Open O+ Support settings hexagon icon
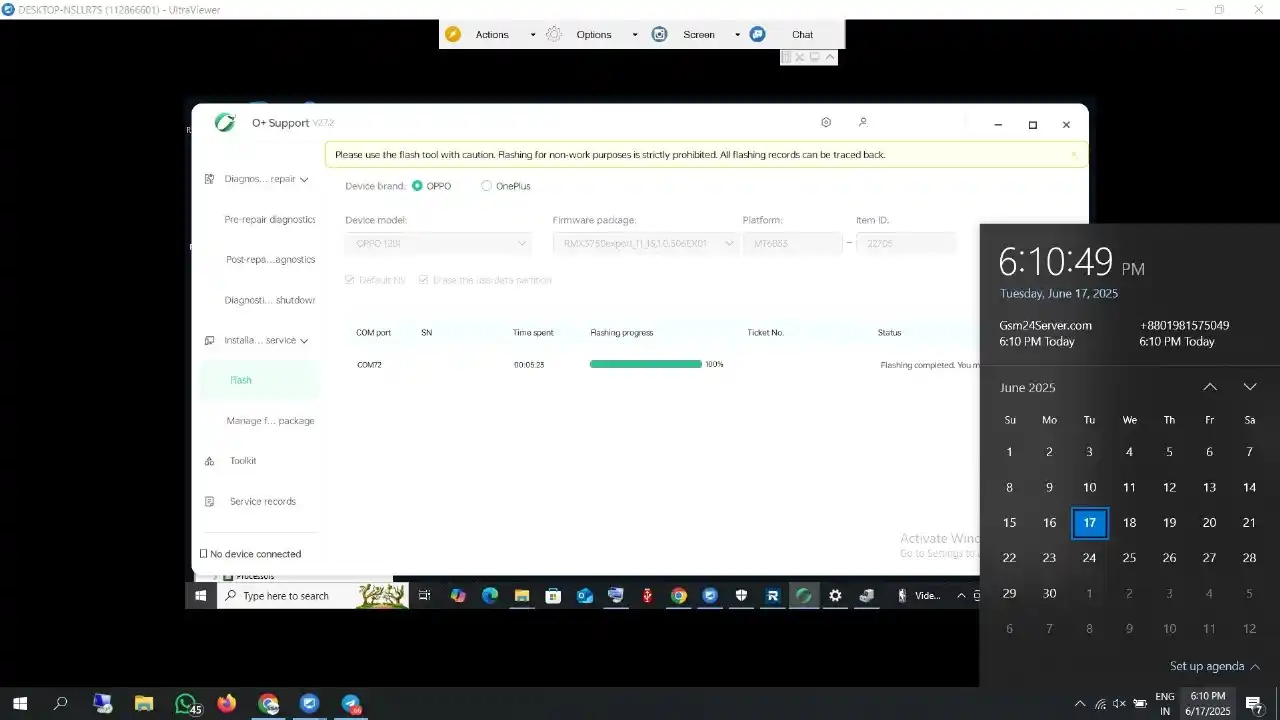Screen dimensions: 1280x720 826,122
